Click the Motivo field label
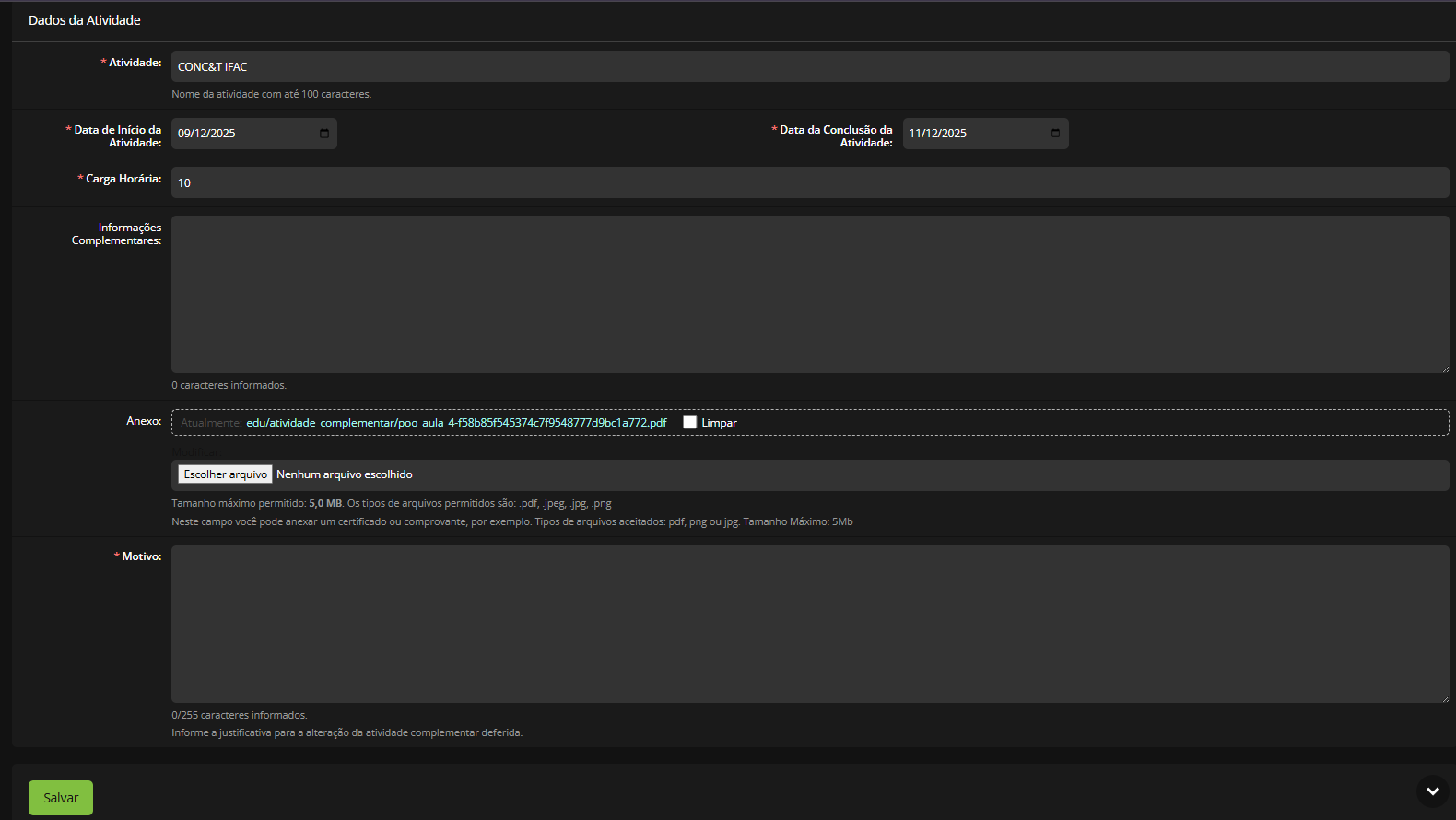This screenshot has width=1456, height=820. pyautogui.click(x=141, y=556)
